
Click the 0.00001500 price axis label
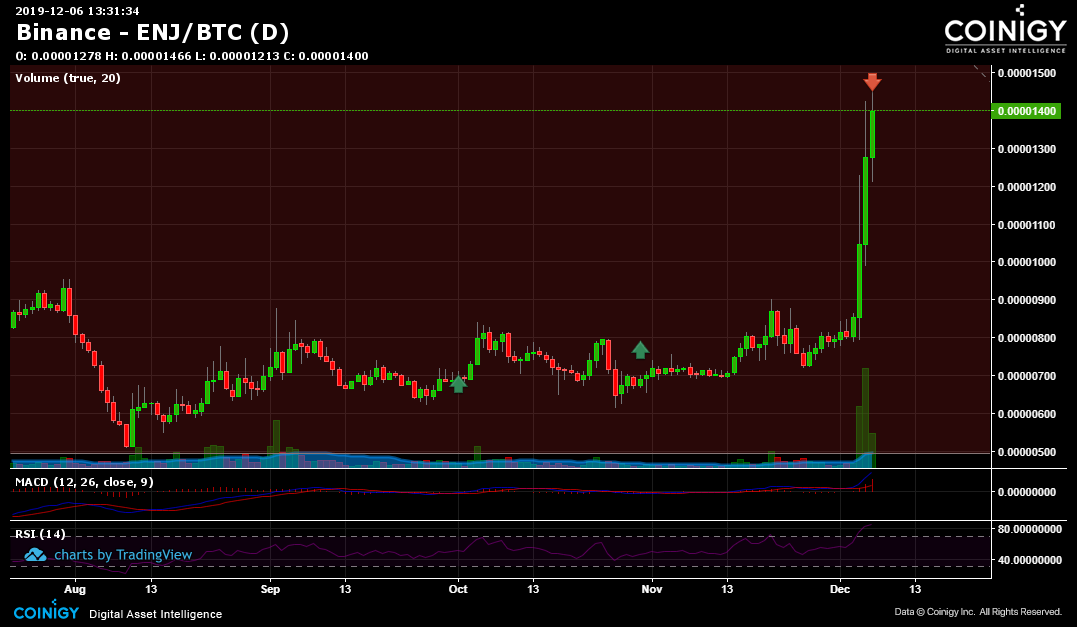(1027, 73)
